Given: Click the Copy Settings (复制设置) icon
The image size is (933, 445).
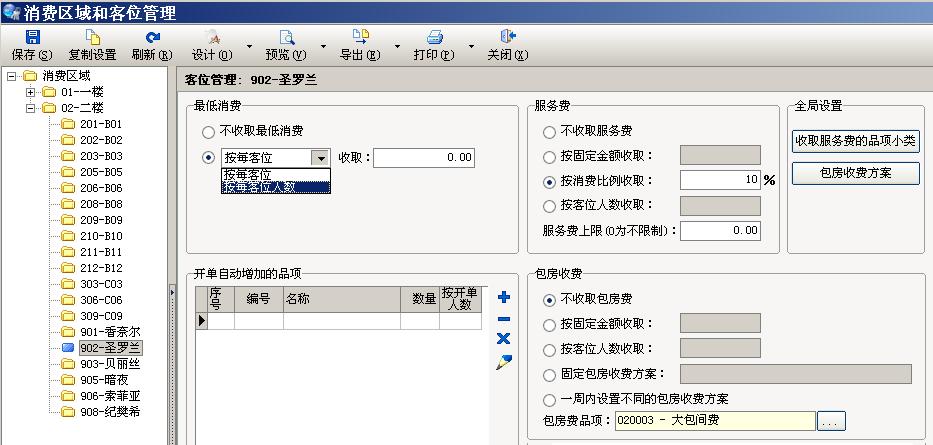Looking at the screenshot, I should tap(92, 37).
